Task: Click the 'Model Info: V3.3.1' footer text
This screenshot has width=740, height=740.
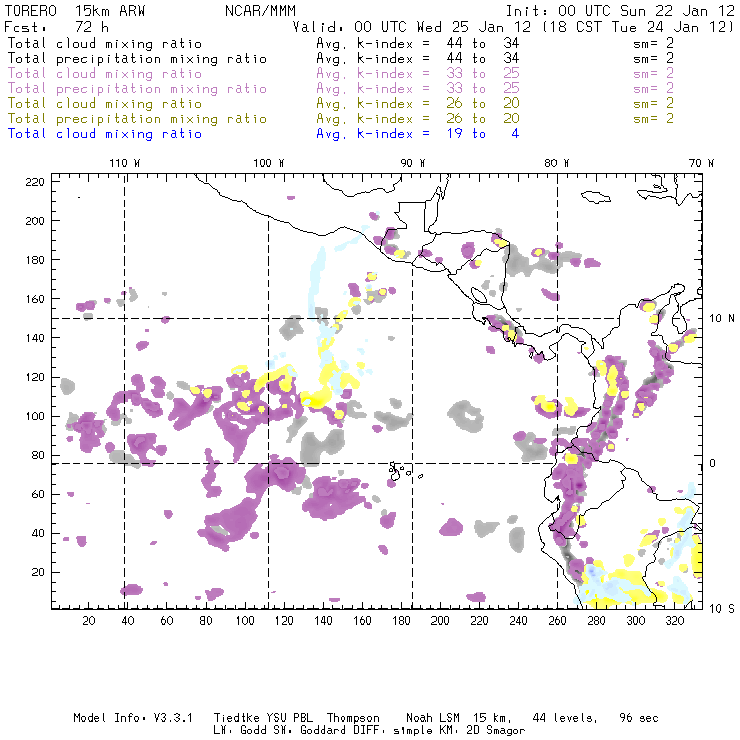Action: pos(133,718)
